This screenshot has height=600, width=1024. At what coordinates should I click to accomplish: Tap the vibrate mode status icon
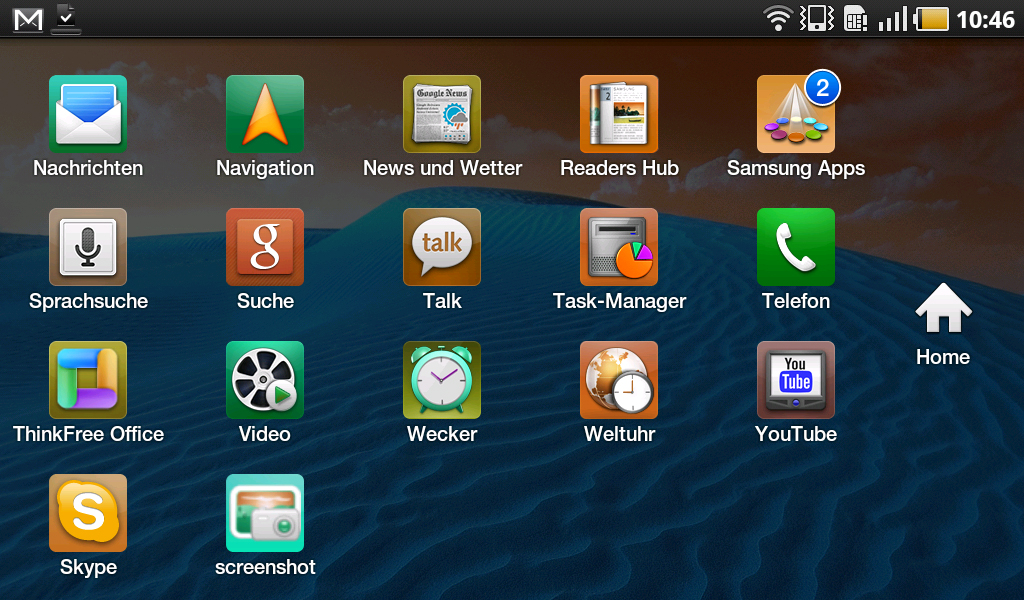pos(817,18)
